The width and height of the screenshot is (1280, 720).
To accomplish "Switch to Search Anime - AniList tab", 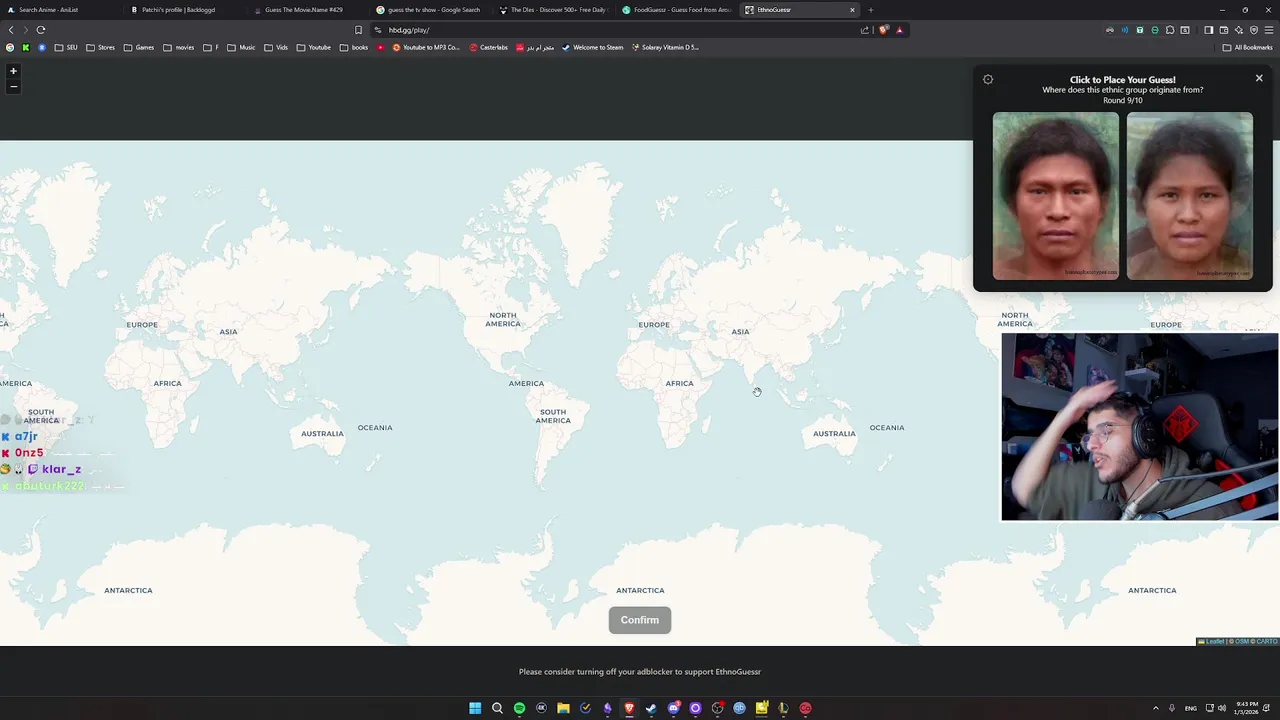I will point(60,10).
